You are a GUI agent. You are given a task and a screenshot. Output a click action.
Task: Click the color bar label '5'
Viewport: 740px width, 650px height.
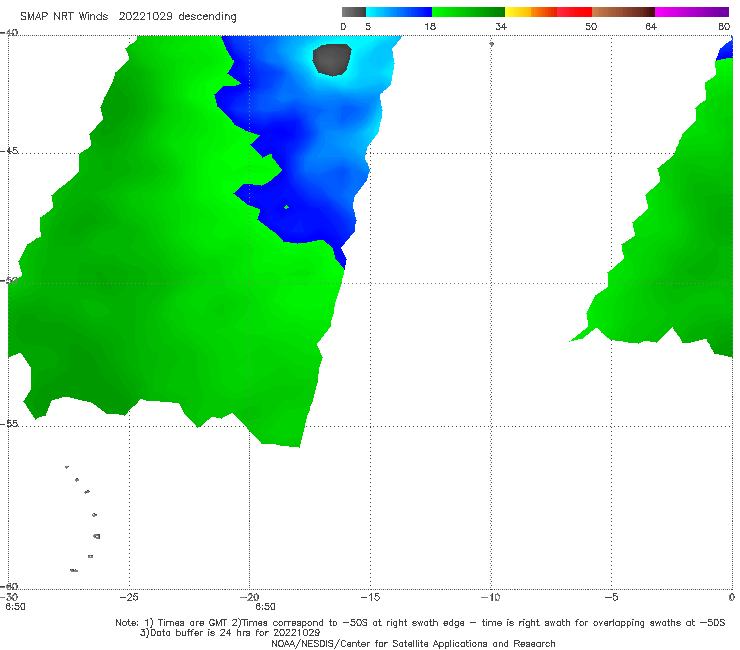pos(368,26)
